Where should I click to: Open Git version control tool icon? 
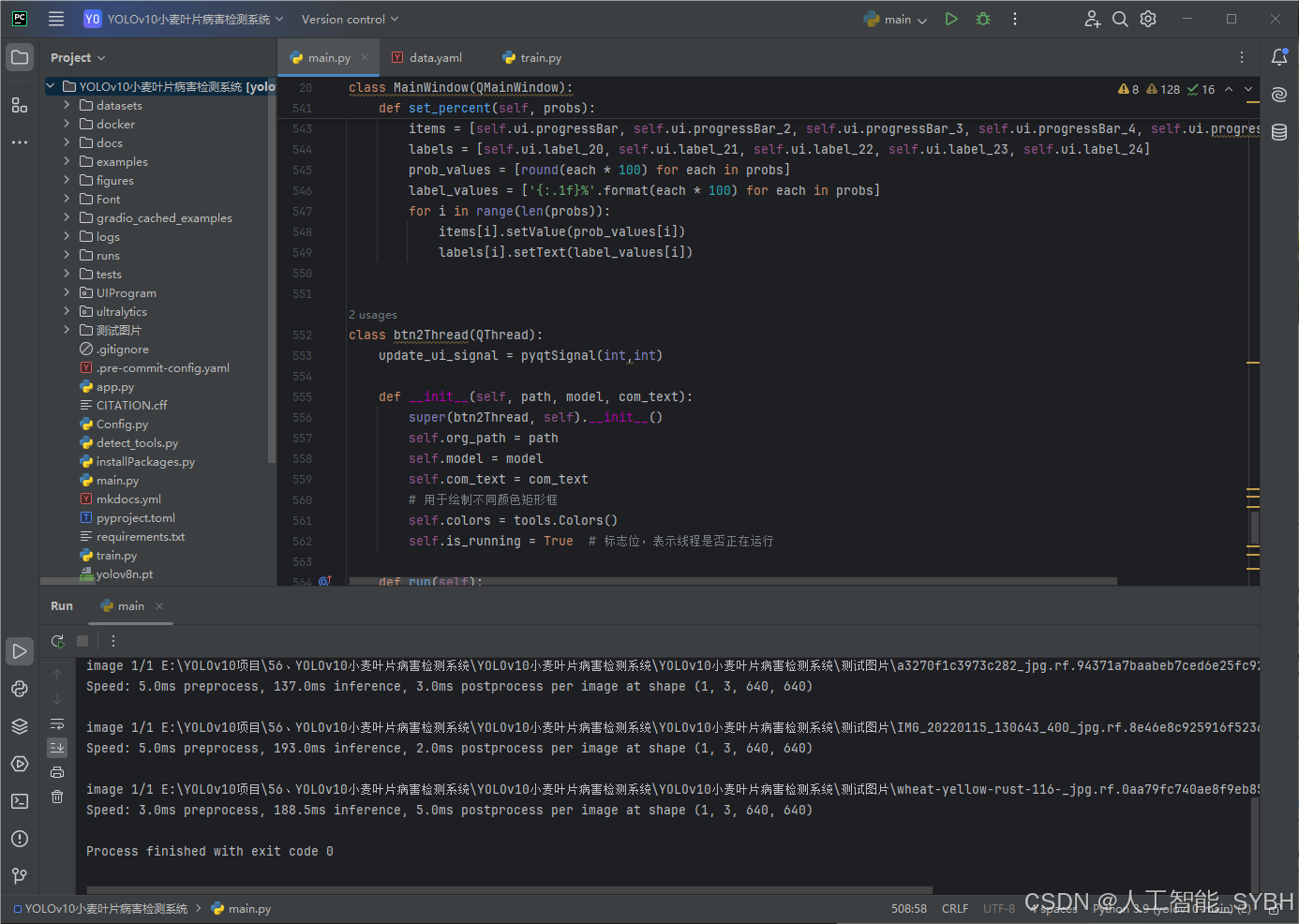[20, 876]
